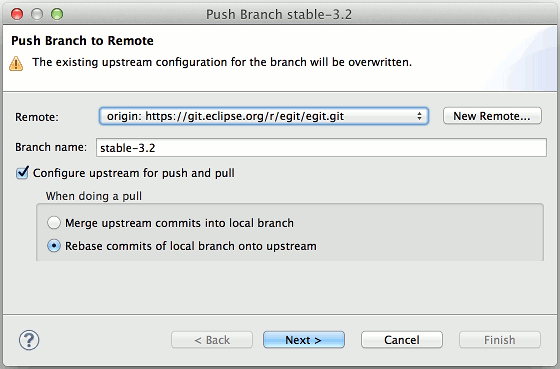Toggle Configure upstream for push and pull
Image resolution: width=560 pixels, height=369 pixels.
pyautogui.click(x=22, y=173)
